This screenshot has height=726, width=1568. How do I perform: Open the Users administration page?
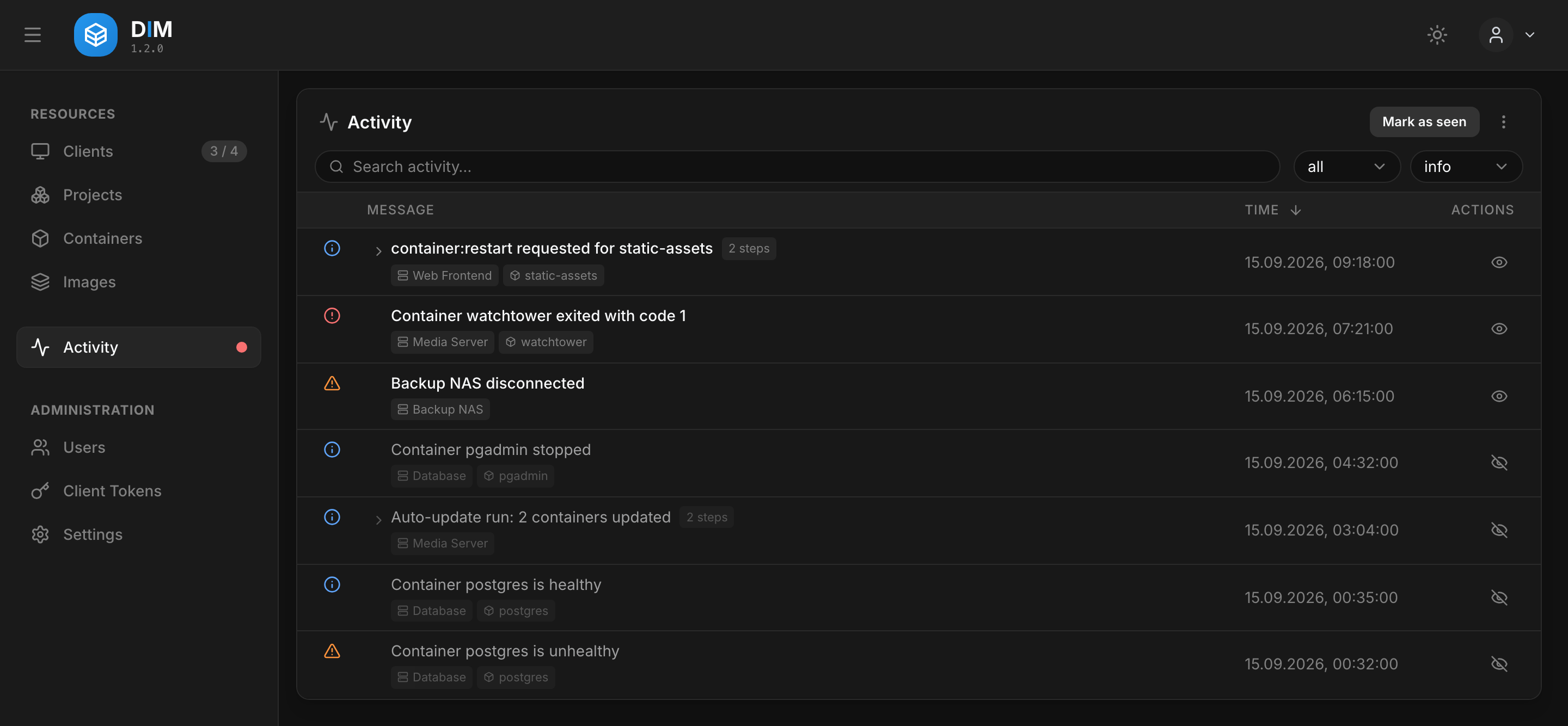coord(139,447)
